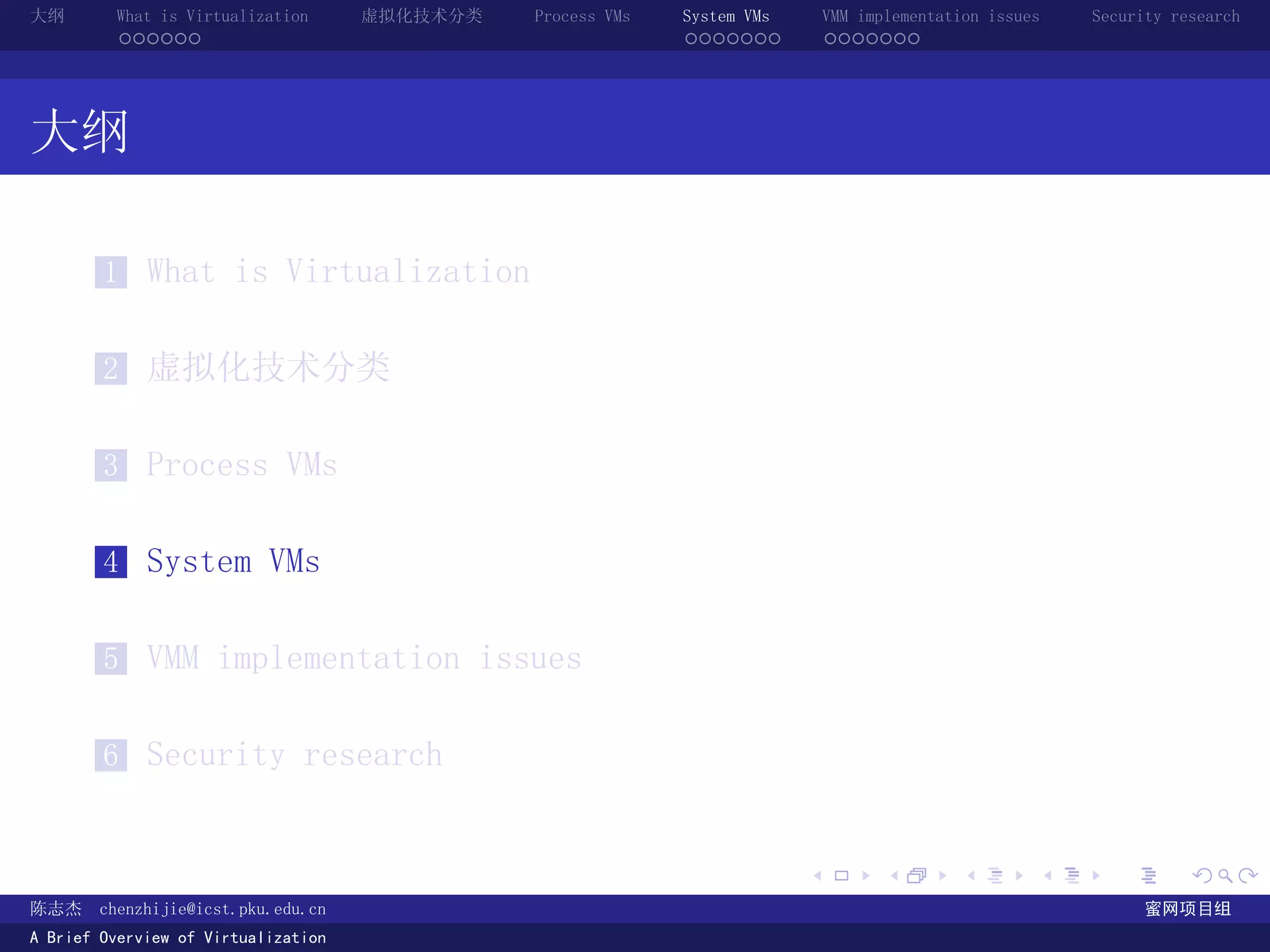Viewport: 1270px width, 952px height.
Task: Open the VMM implementation issues header section
Action: click(x=931, y=16)
